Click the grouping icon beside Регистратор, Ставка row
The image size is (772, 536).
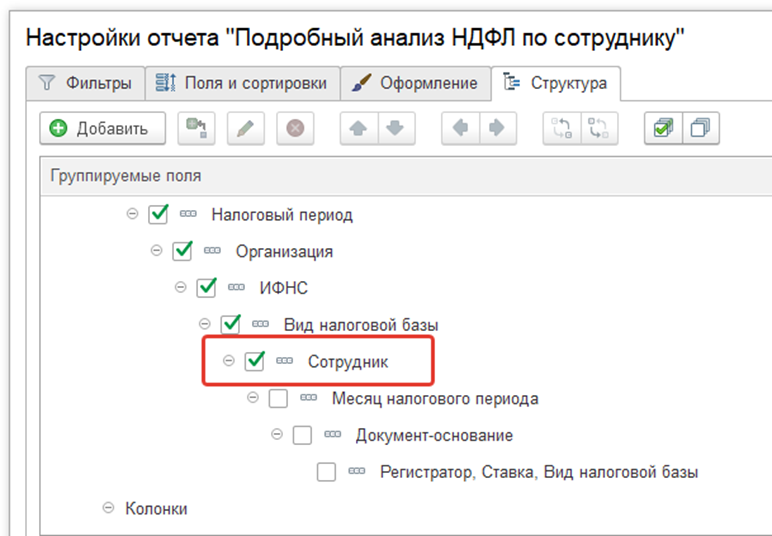[x=357, y=471]
